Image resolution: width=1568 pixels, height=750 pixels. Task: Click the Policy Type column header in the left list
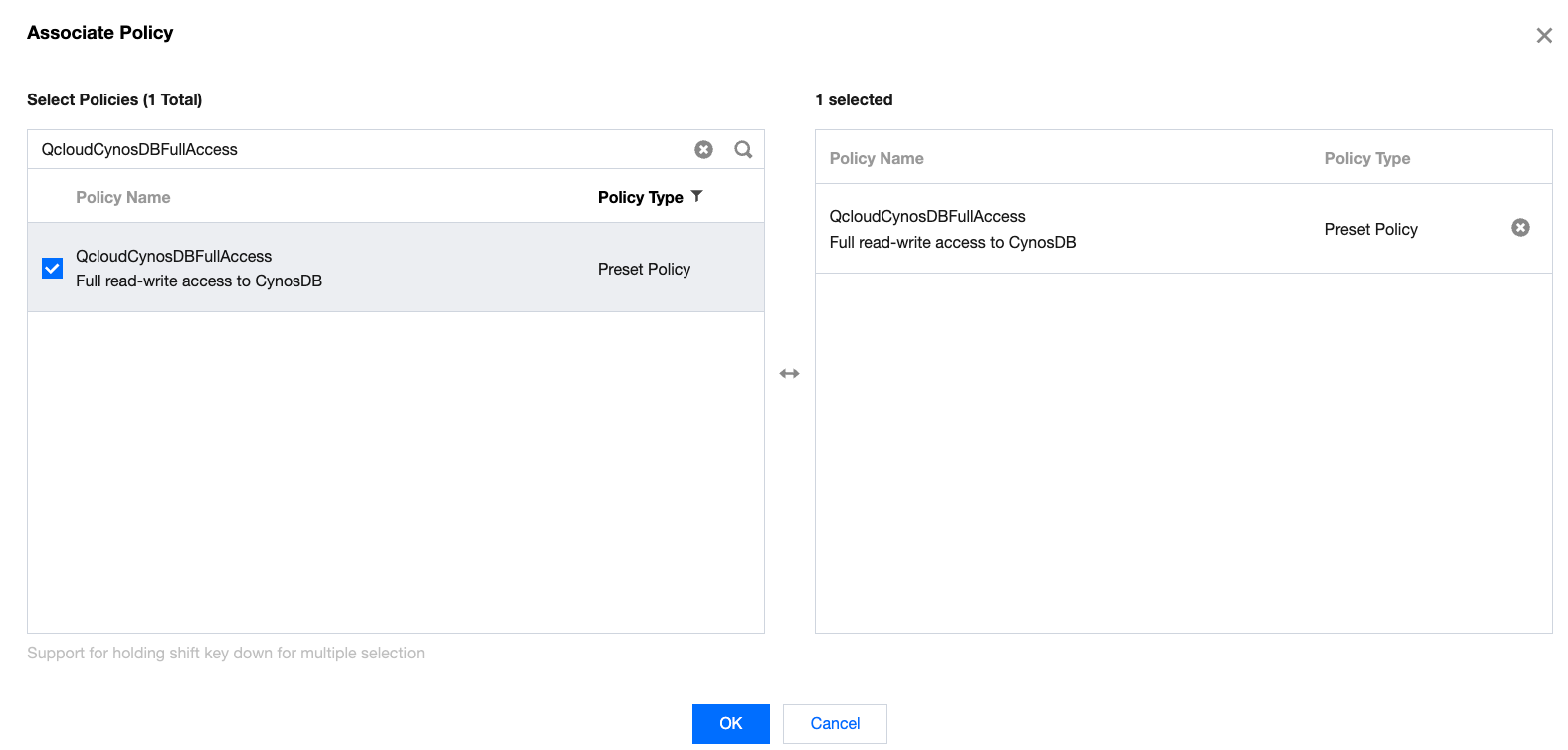(x=640, y=197)
